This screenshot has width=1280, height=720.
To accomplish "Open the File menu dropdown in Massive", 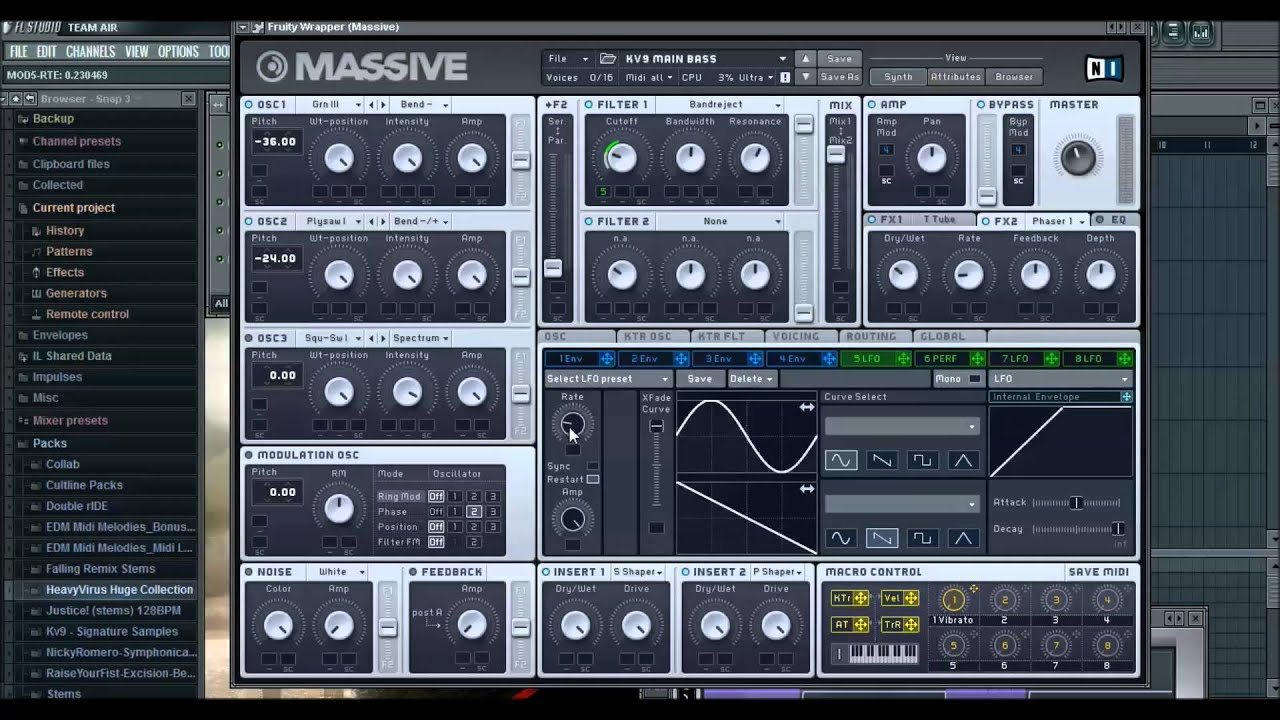I will [x=570, y=59].
